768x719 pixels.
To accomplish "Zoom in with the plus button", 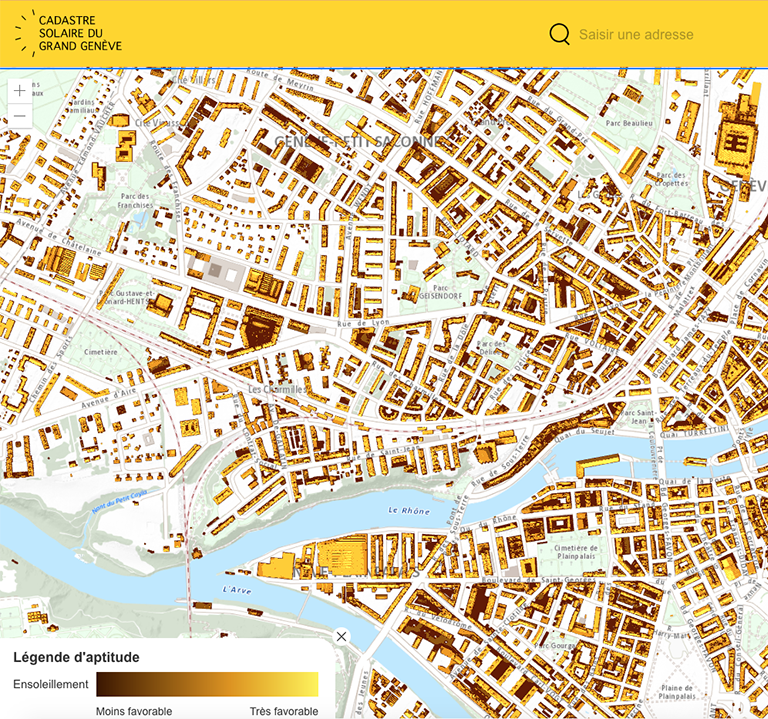I will point(20,91).
